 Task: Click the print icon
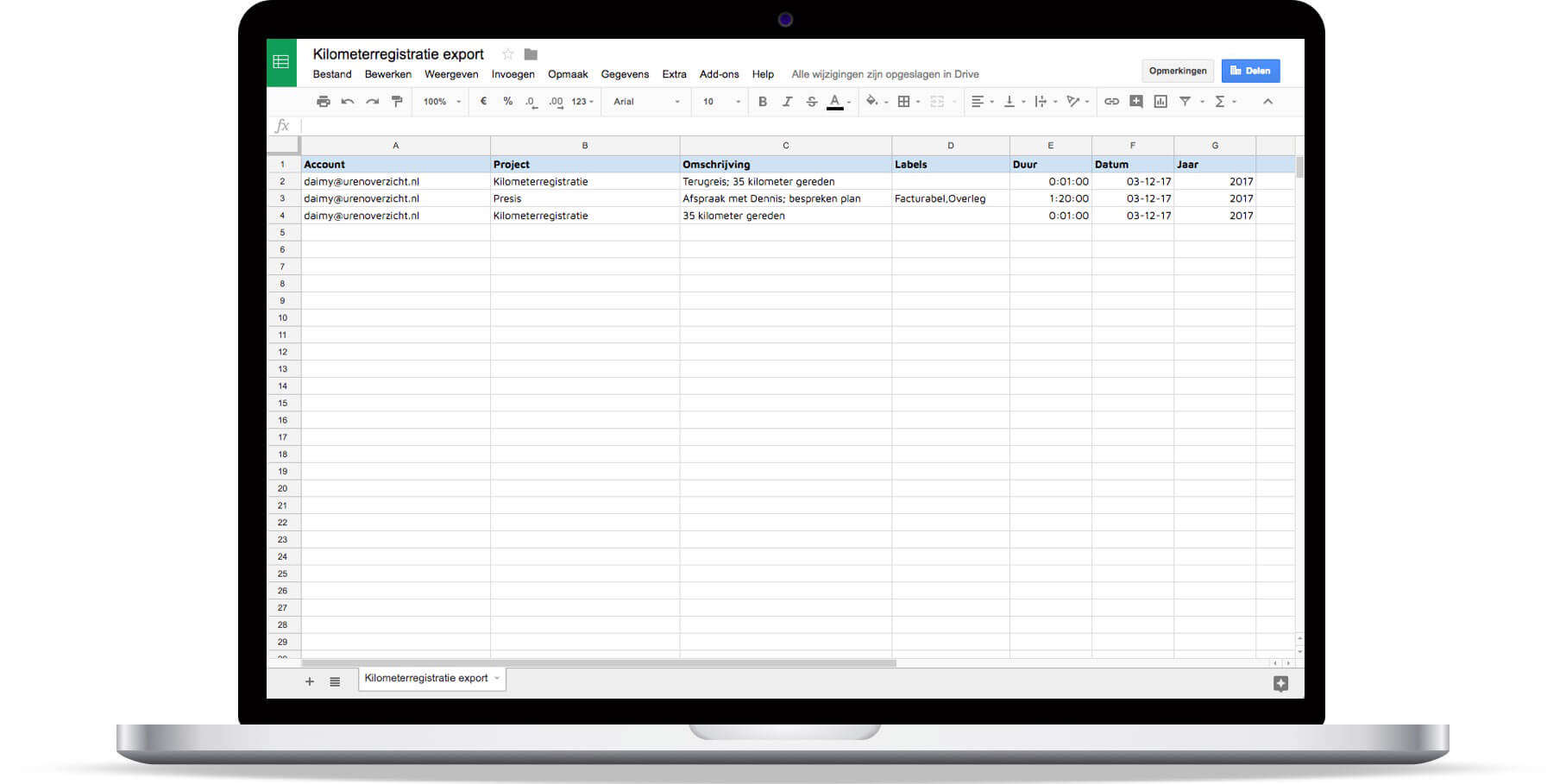click(x=323, y=102)
